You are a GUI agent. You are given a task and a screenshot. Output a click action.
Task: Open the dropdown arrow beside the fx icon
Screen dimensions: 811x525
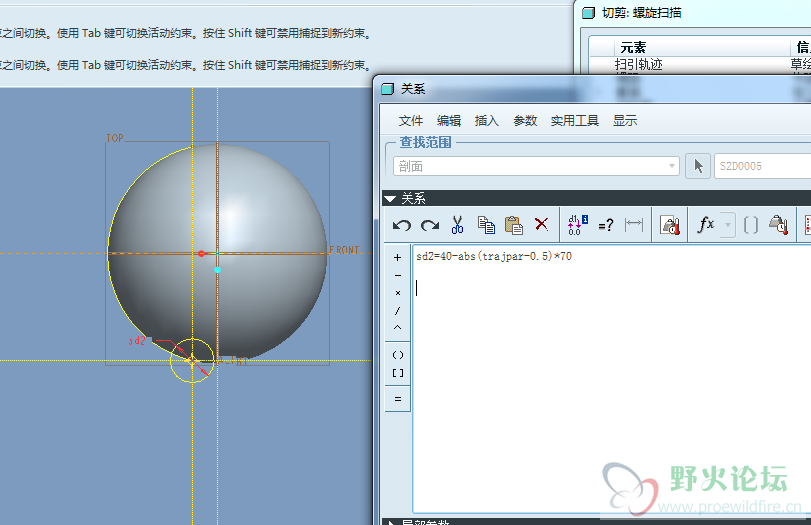coord(728,225)
